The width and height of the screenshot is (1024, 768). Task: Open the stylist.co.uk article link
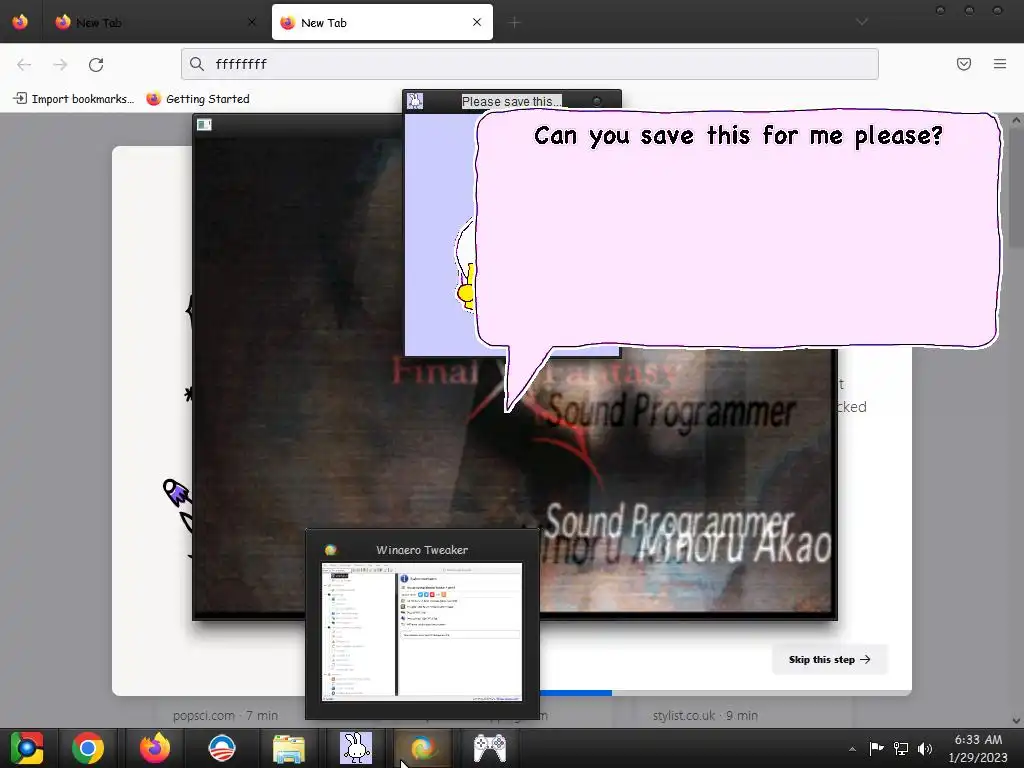[x=705, y=716]
